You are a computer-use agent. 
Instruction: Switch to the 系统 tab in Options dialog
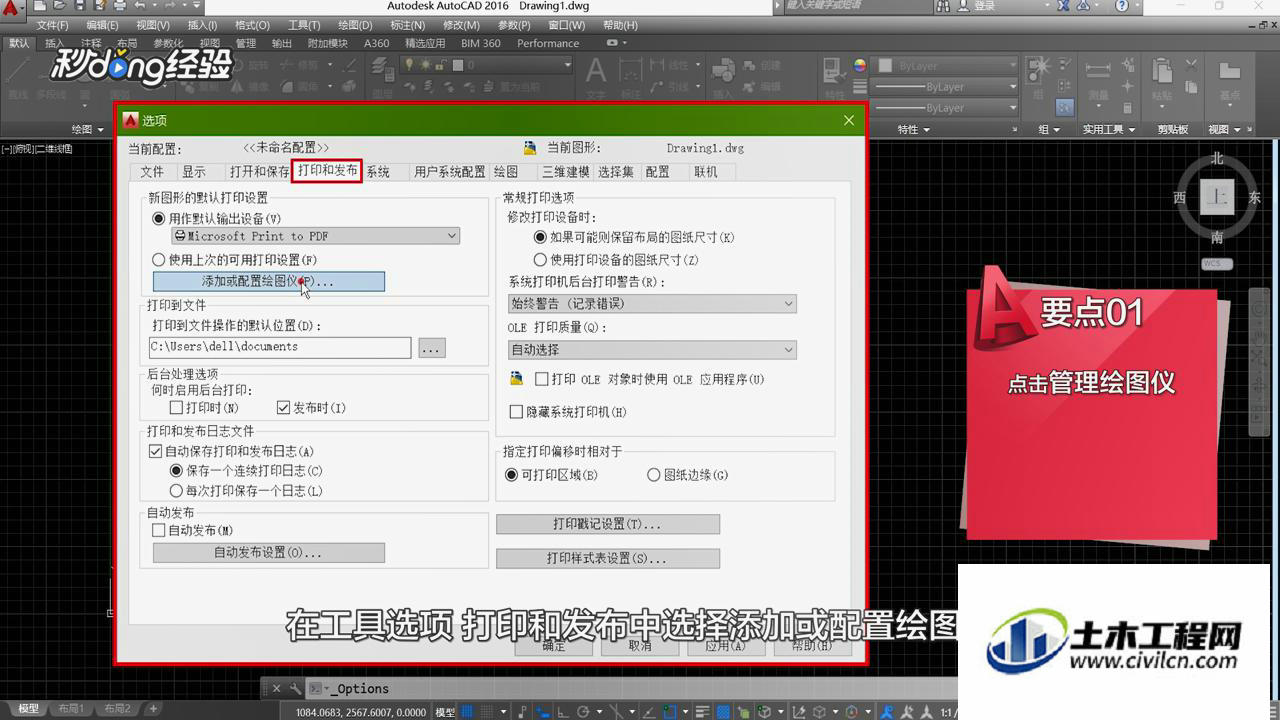tap(378, 172)
